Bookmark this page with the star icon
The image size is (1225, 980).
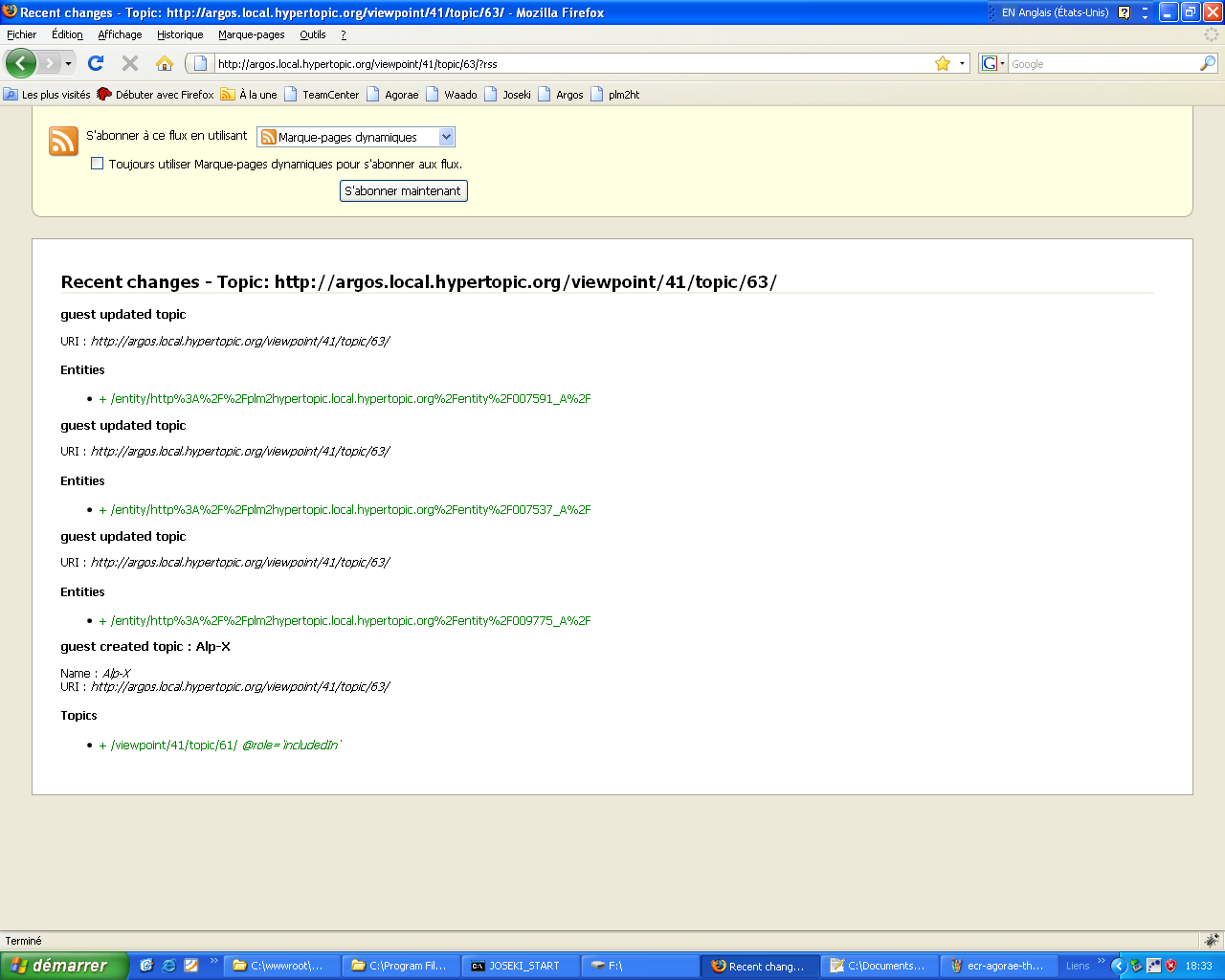pyautogui.click(x=943, y=63)
